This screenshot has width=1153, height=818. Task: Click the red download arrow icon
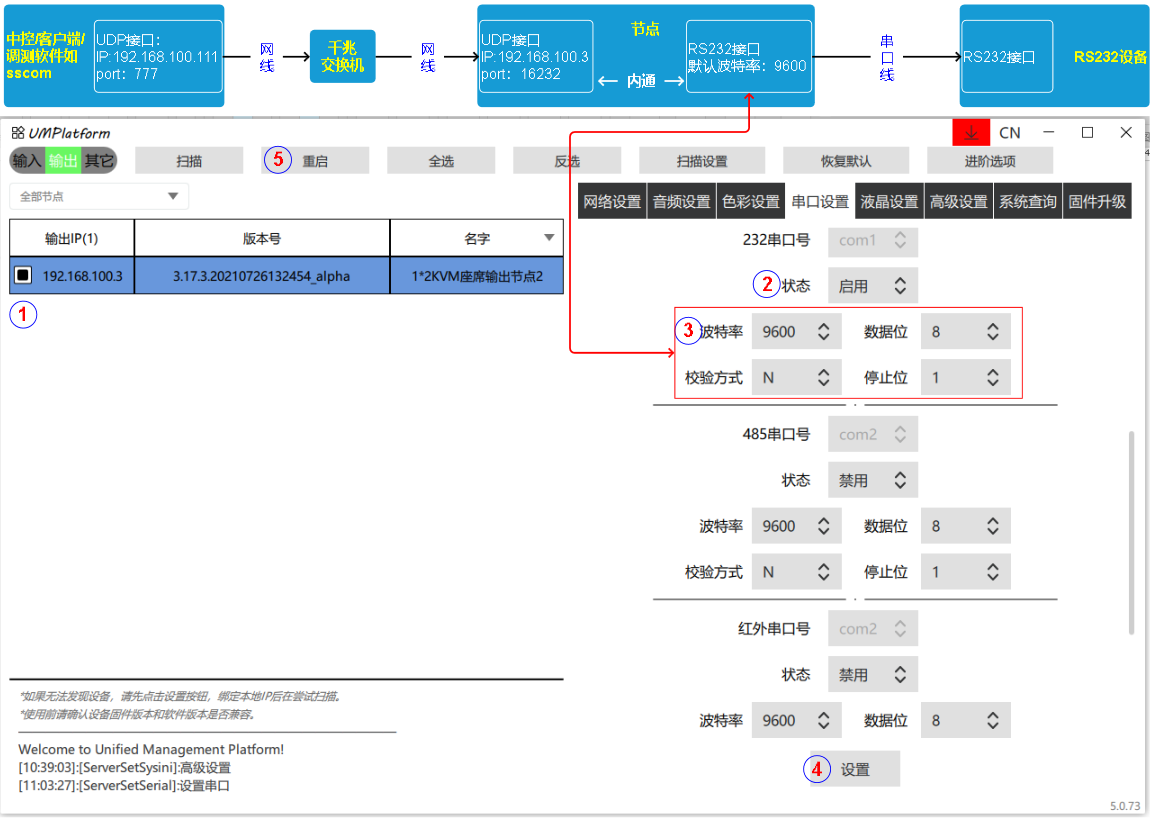coord(971,133)
